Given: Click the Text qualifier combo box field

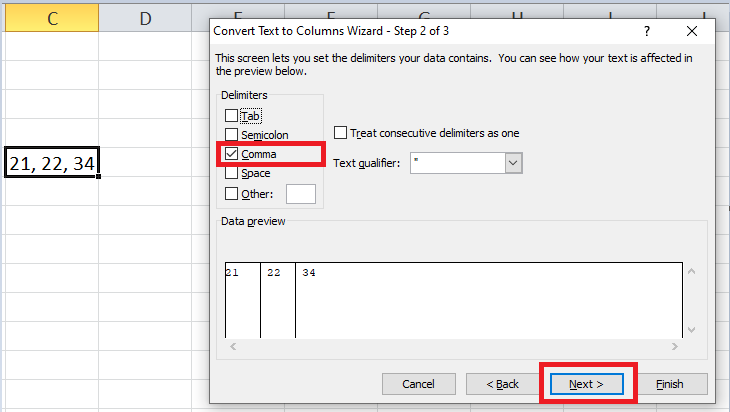Looking at the screenshot, I should pos(457,163).
